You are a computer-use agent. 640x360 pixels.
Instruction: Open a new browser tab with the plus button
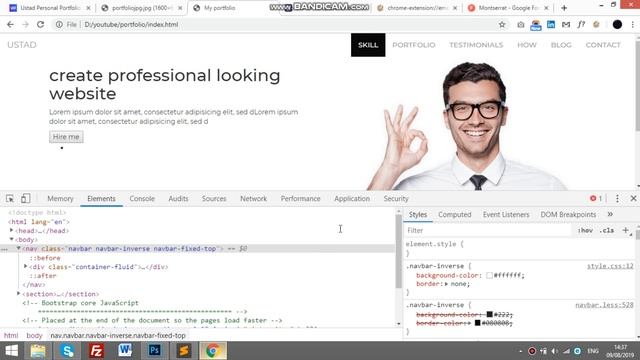(564, 8)
